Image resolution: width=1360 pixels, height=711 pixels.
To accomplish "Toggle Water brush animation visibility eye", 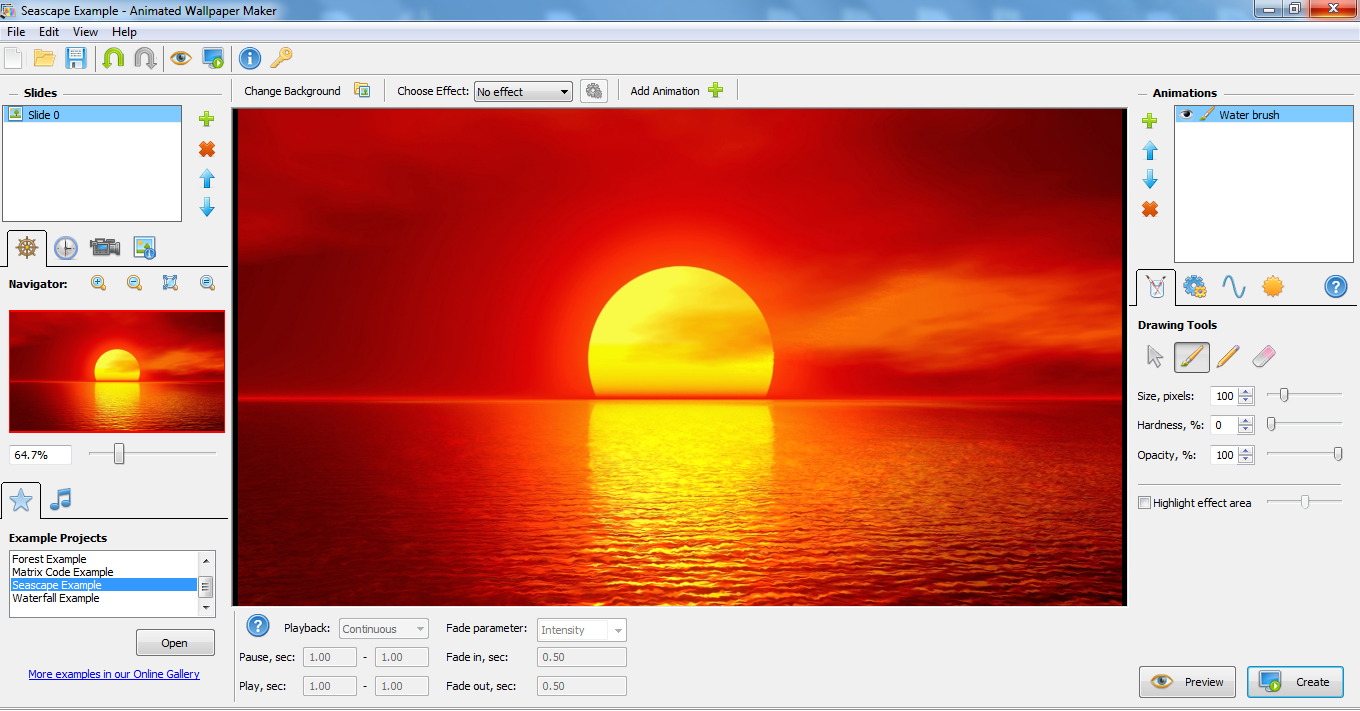I will click(x=1183, y=114).
